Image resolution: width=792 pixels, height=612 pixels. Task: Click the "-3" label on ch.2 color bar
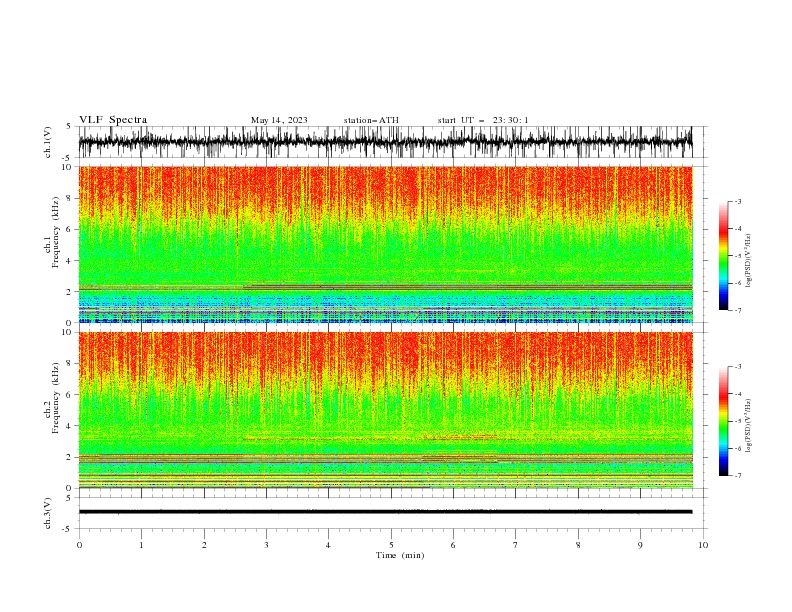coord(738,367)
